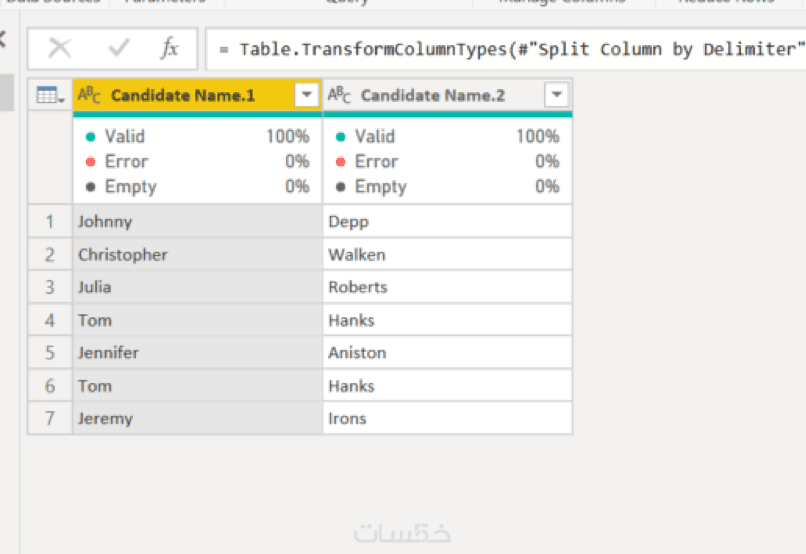Select row number 5 in the grid
The image size is (806, 554).
pyautogui.click(x=50, y=353)
